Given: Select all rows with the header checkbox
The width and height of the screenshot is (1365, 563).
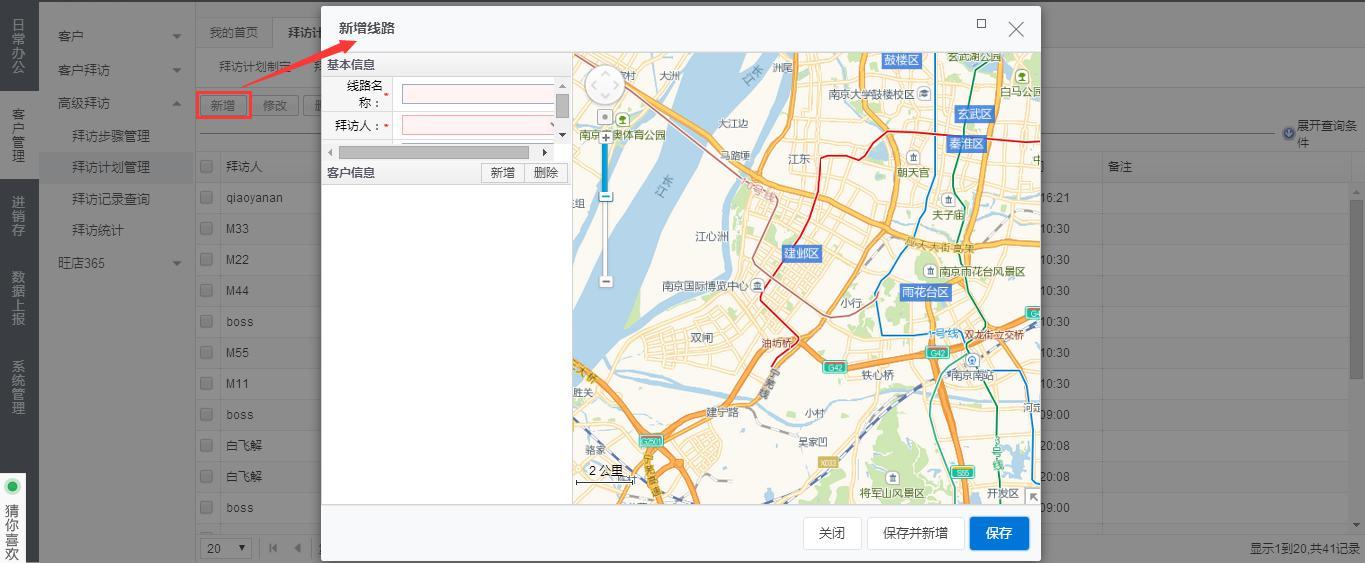Looking at the screenshot, I should (x=207, y=167).
